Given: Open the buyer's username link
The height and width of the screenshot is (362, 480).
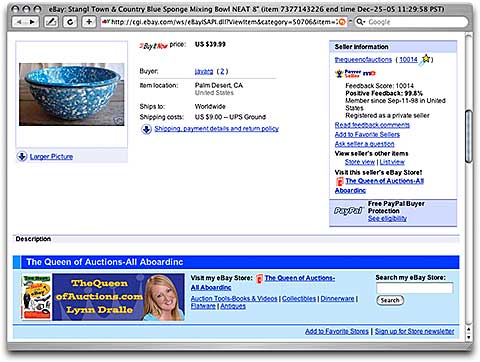Looking at the screenshot, I should tap(204, 71).
